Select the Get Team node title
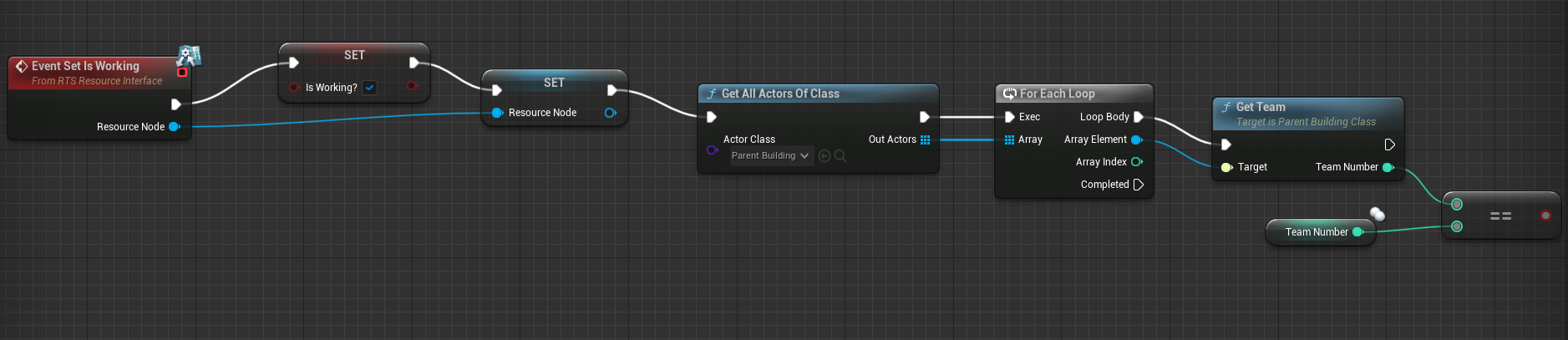 (1261, 107)
